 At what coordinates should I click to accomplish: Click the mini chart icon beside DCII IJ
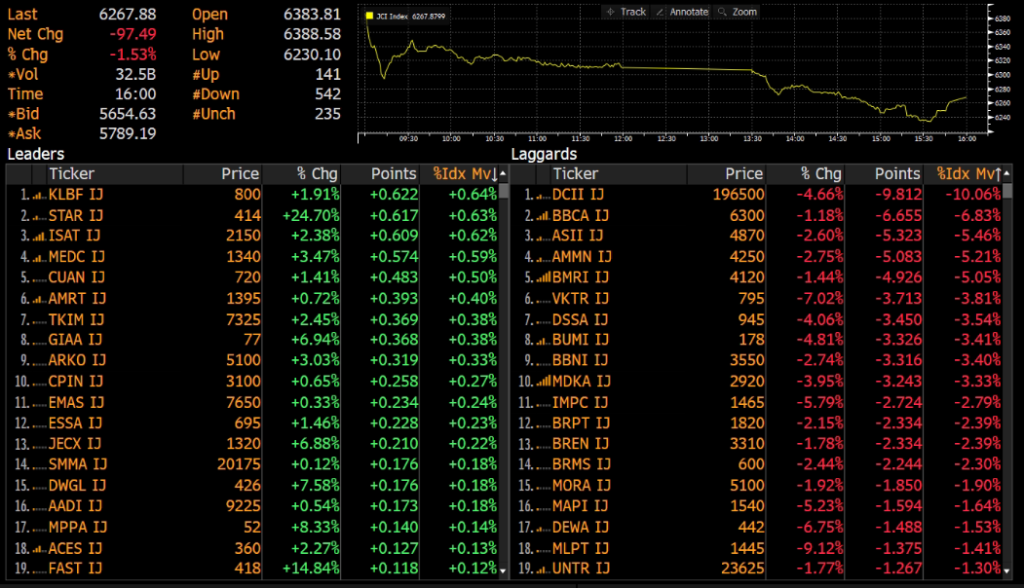click(543, 195)
